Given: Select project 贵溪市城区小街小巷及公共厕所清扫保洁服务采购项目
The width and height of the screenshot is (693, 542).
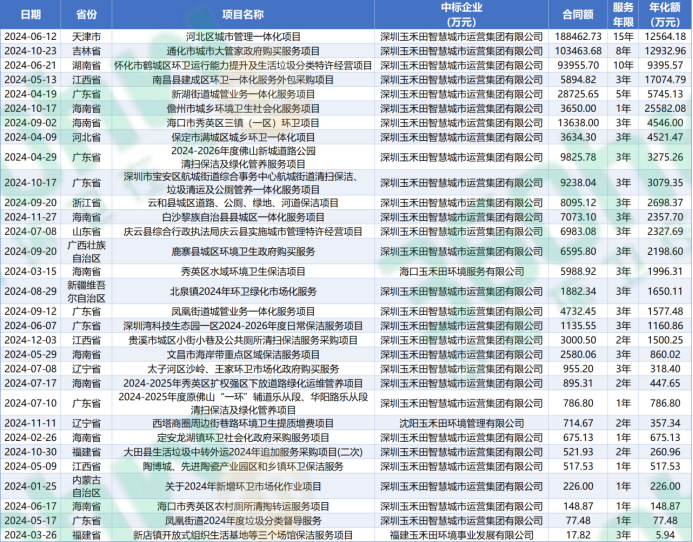Looking at the screenshot, I should point(243,340).
